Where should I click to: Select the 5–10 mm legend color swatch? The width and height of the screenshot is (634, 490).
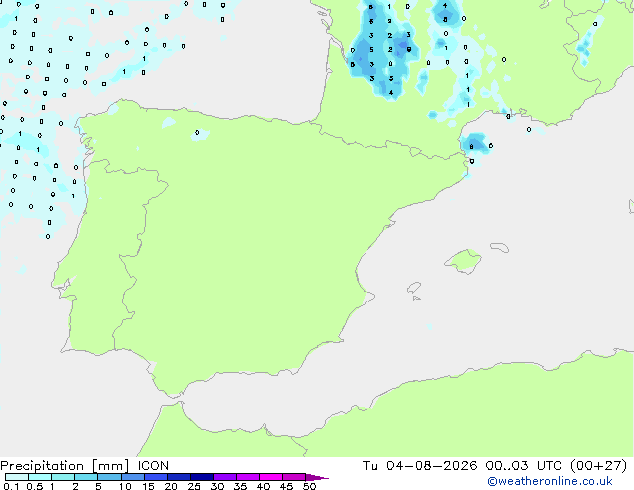(109, 477)
